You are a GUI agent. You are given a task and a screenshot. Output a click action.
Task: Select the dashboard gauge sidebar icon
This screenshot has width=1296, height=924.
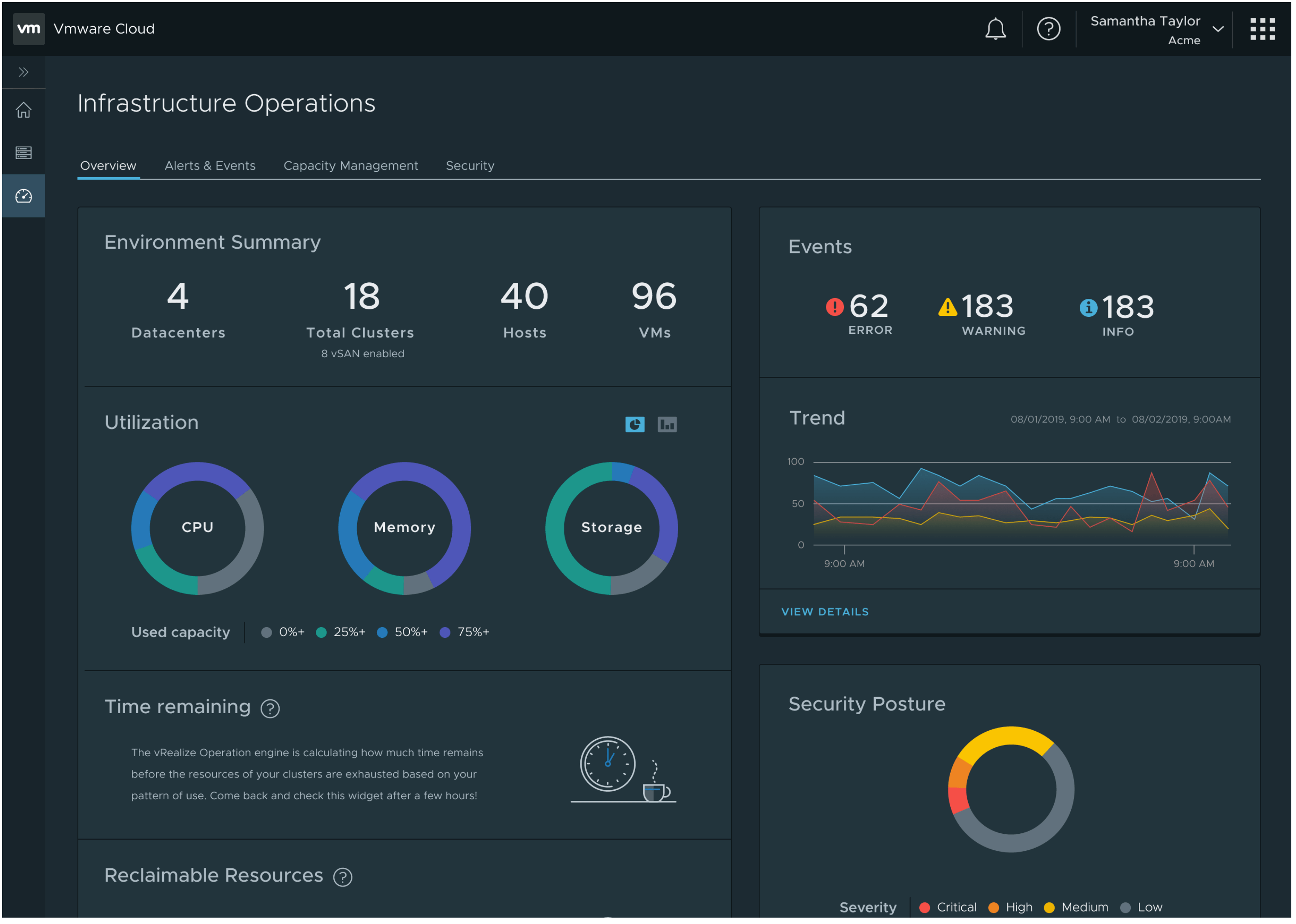[x=23, y=196]
